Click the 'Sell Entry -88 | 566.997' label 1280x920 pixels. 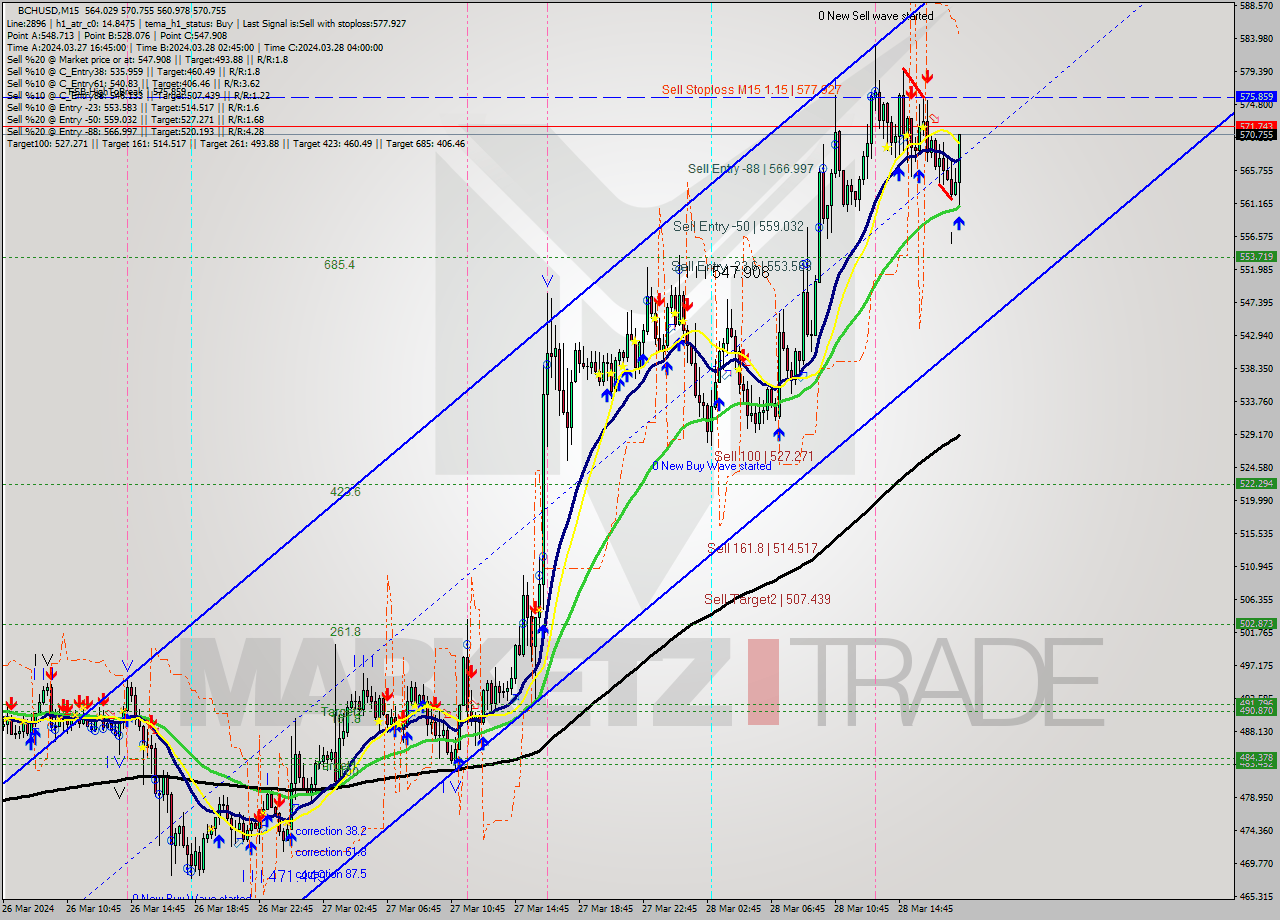point(751,169)
